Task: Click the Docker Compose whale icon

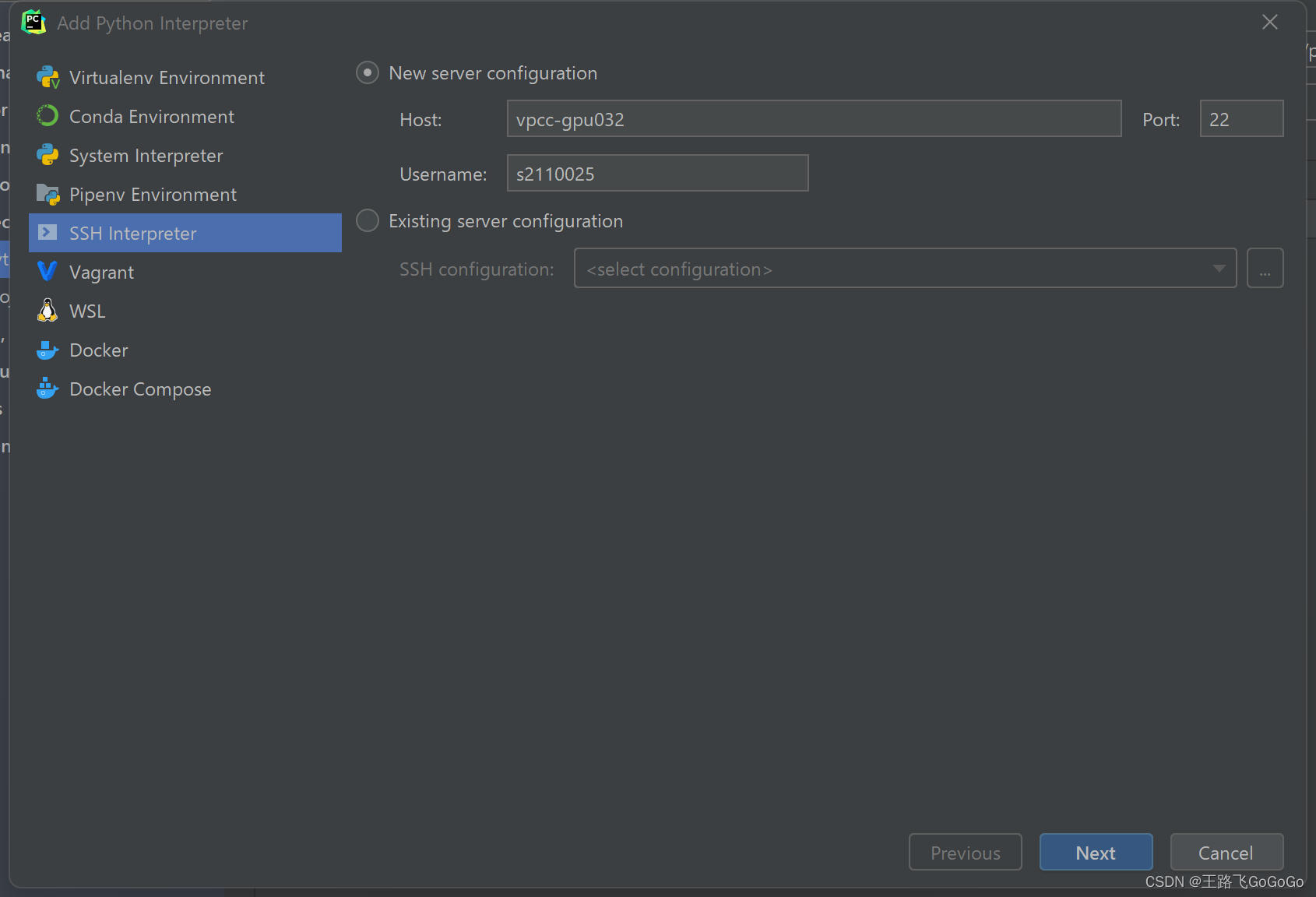Action: [48, 388]
